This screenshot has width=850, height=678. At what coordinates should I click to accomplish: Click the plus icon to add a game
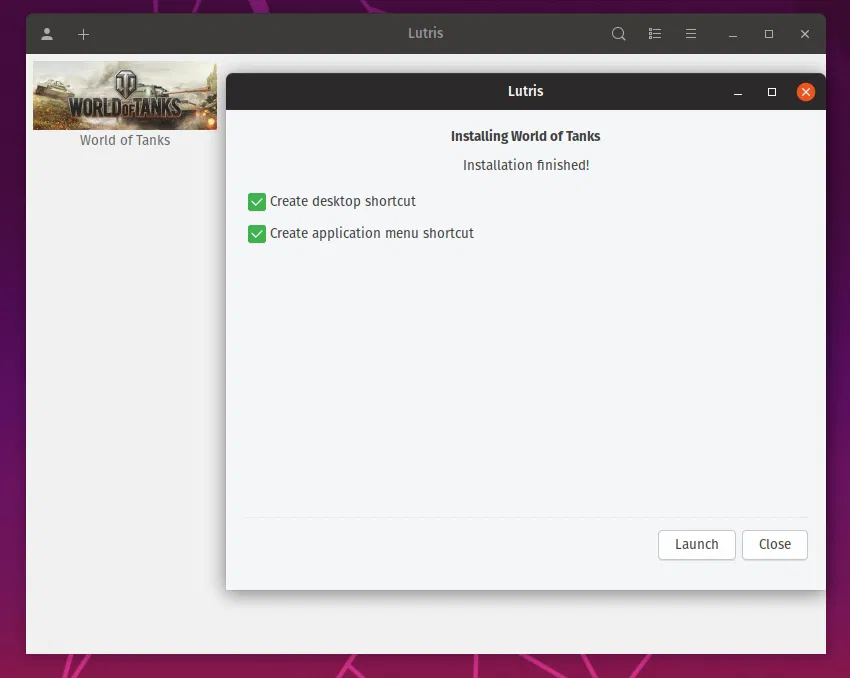click(83, 35)
